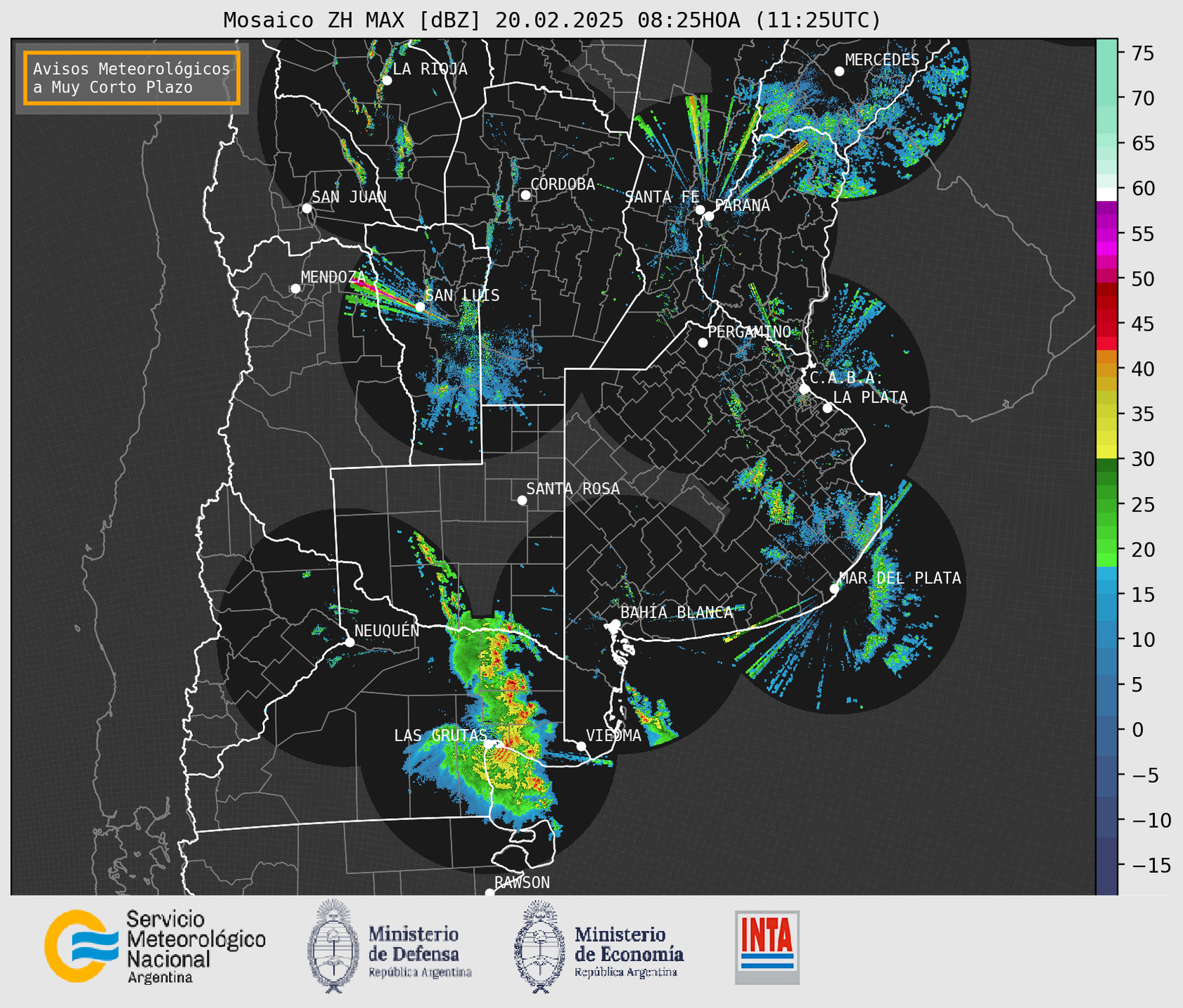Viewport: 1183px width, 1008px height.
Task: Click the red 45 dBZ color on the scale
Action: (1107, 324)
